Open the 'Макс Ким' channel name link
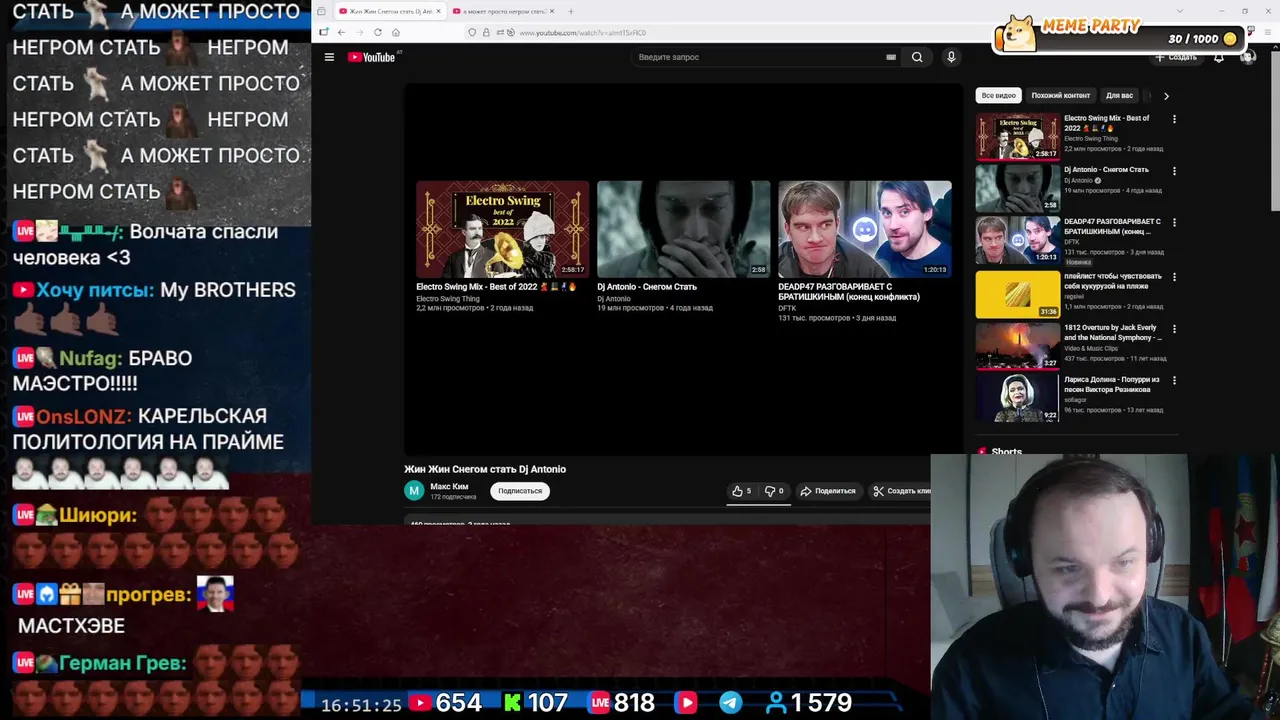 tap(449, 486)
